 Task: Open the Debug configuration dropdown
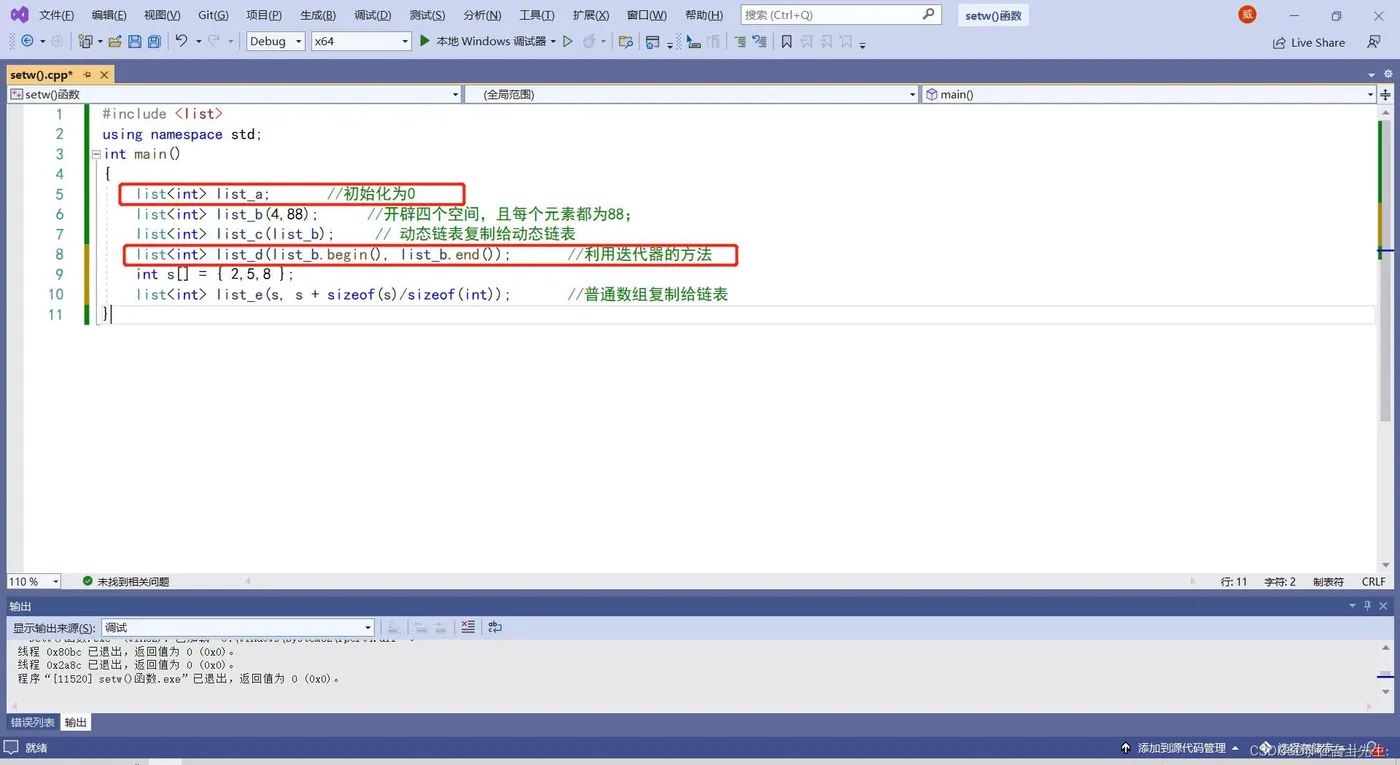click(x=275, y=41)
